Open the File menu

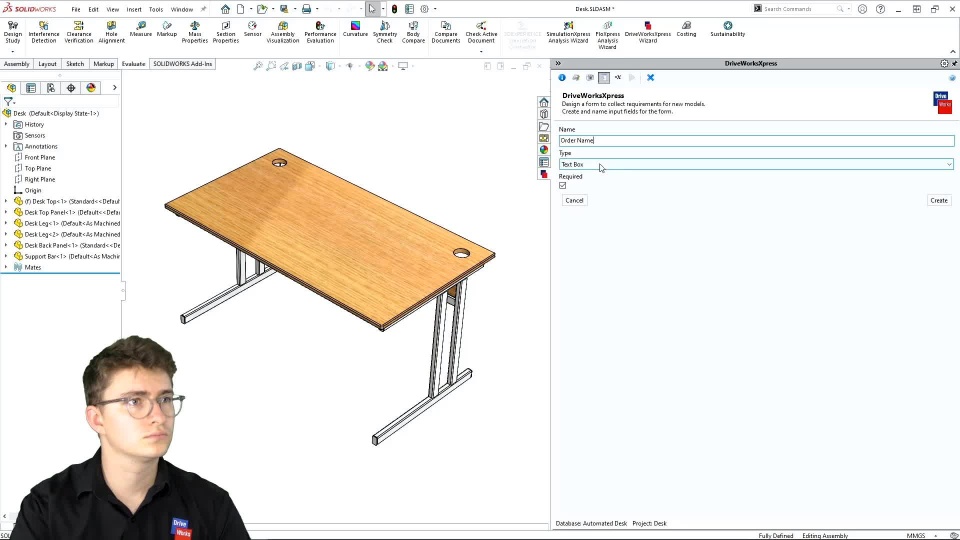point(75,9)
